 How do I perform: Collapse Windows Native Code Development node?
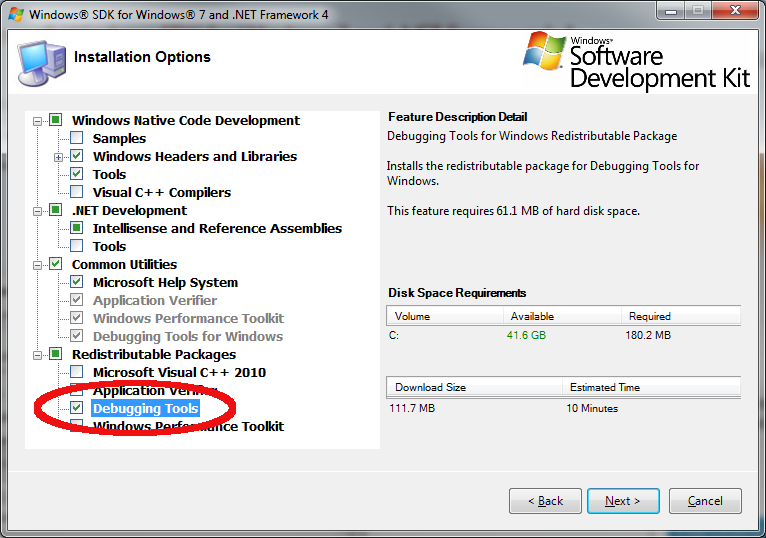pos(38,121)
